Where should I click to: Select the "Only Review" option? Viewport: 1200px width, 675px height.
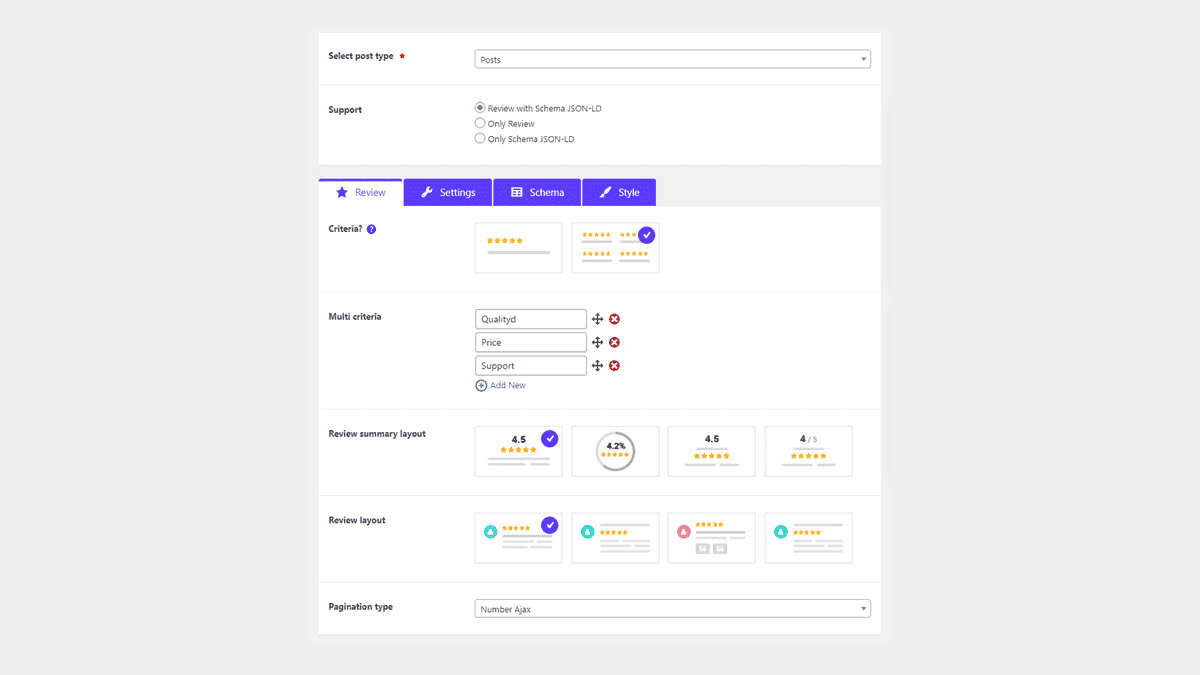pos(480,122)
